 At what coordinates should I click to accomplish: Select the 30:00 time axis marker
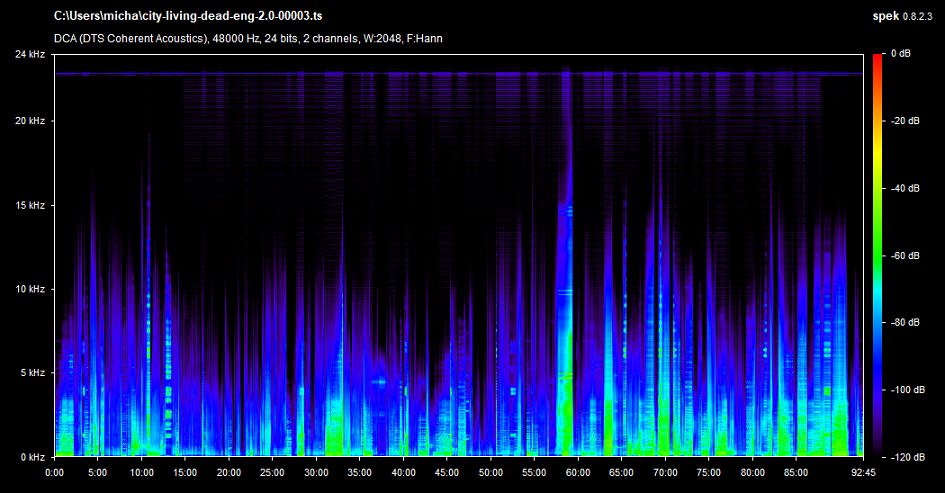(316, 472)
